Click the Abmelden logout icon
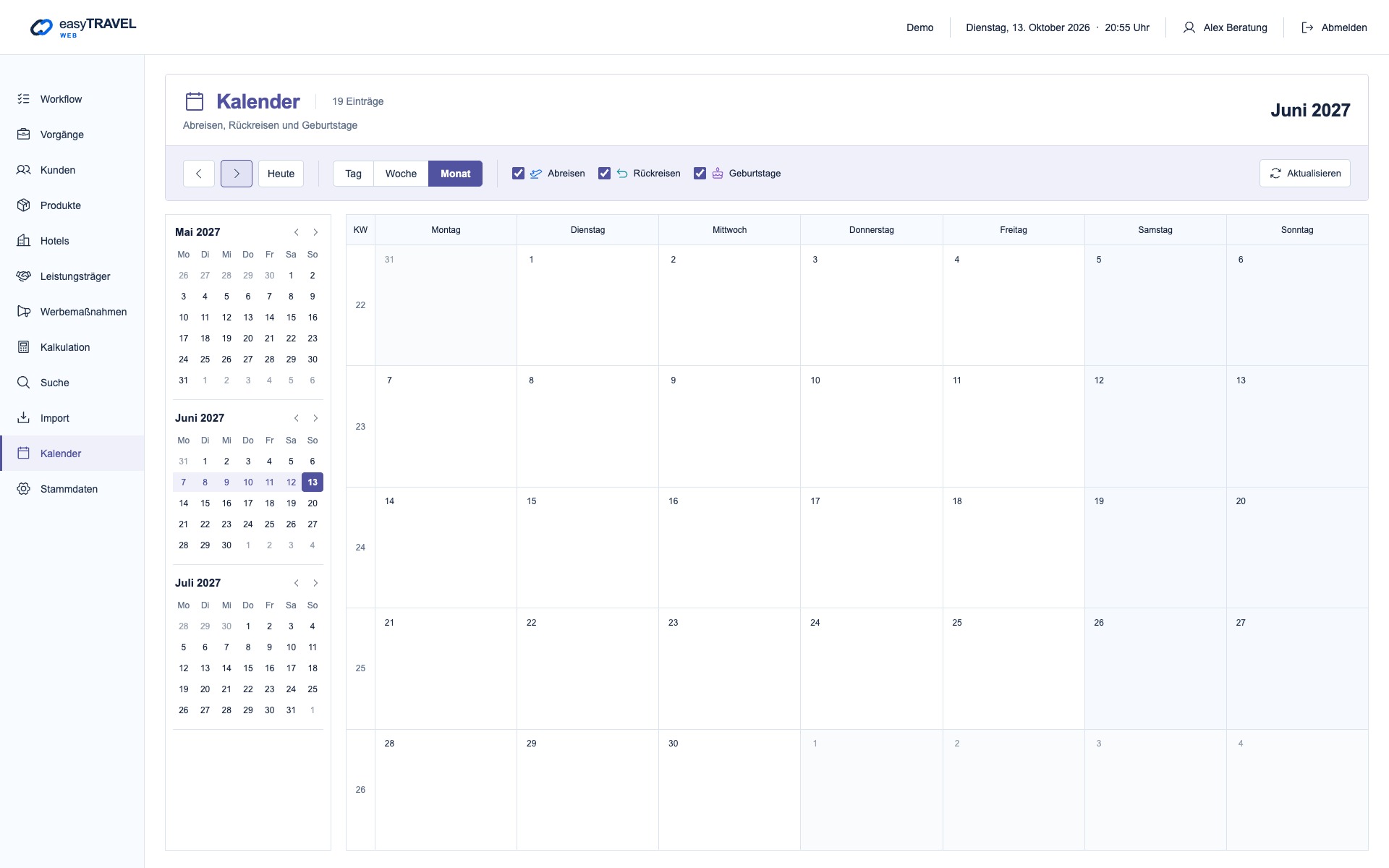 (1307, 27)
